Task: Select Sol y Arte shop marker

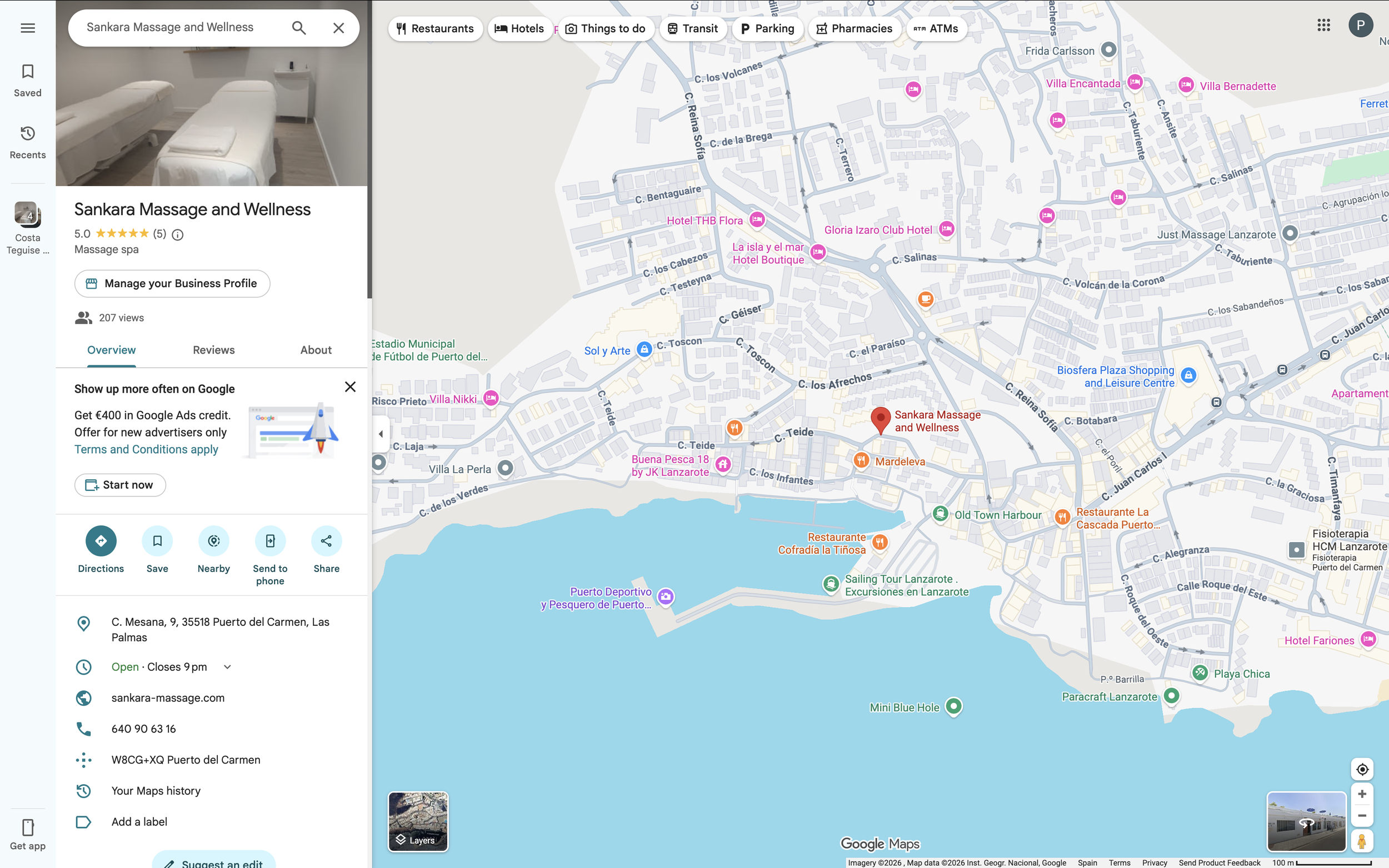Action: click(644, 349)
